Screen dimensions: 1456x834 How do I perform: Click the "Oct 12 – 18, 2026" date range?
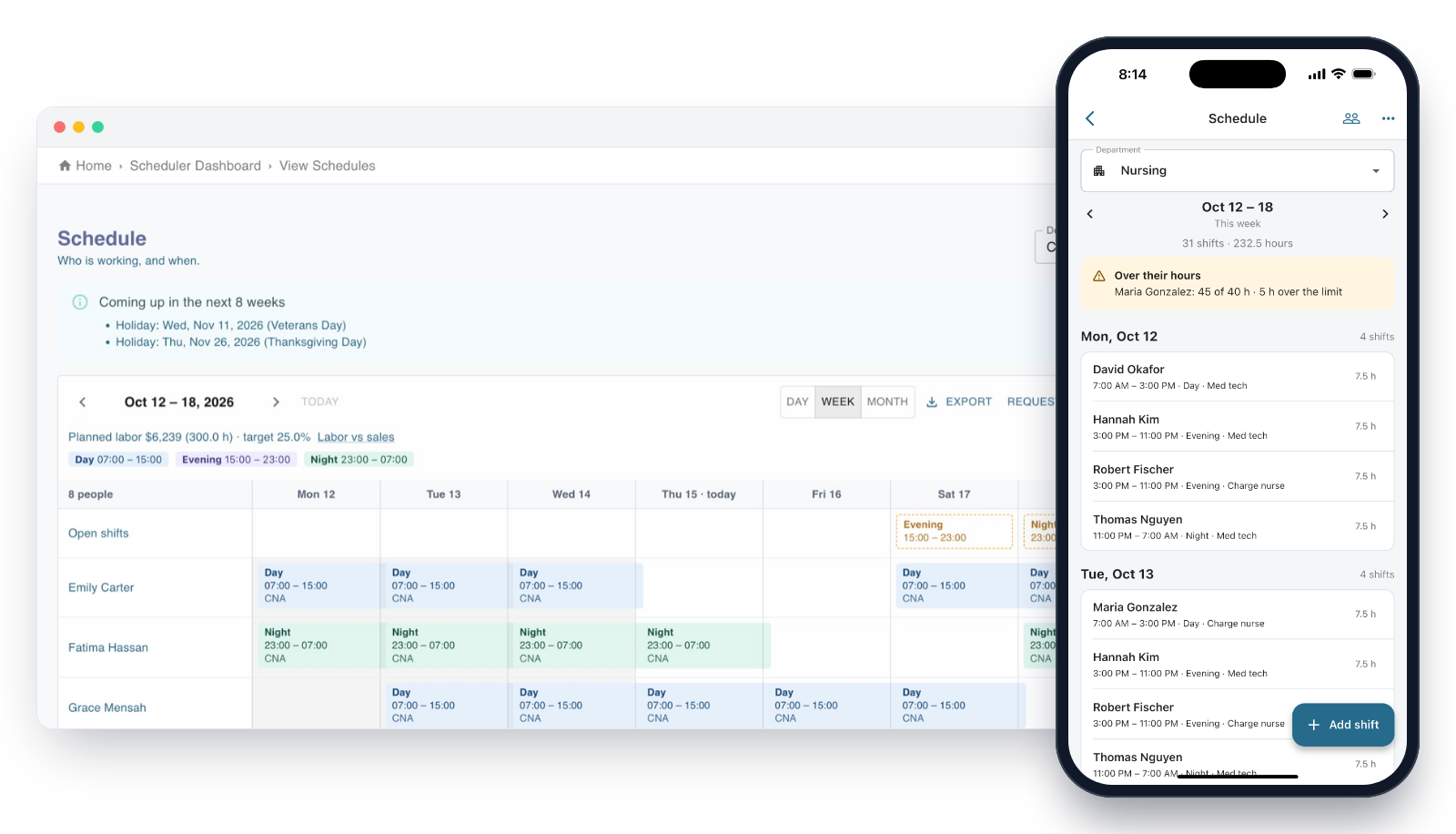pos(179,402)
